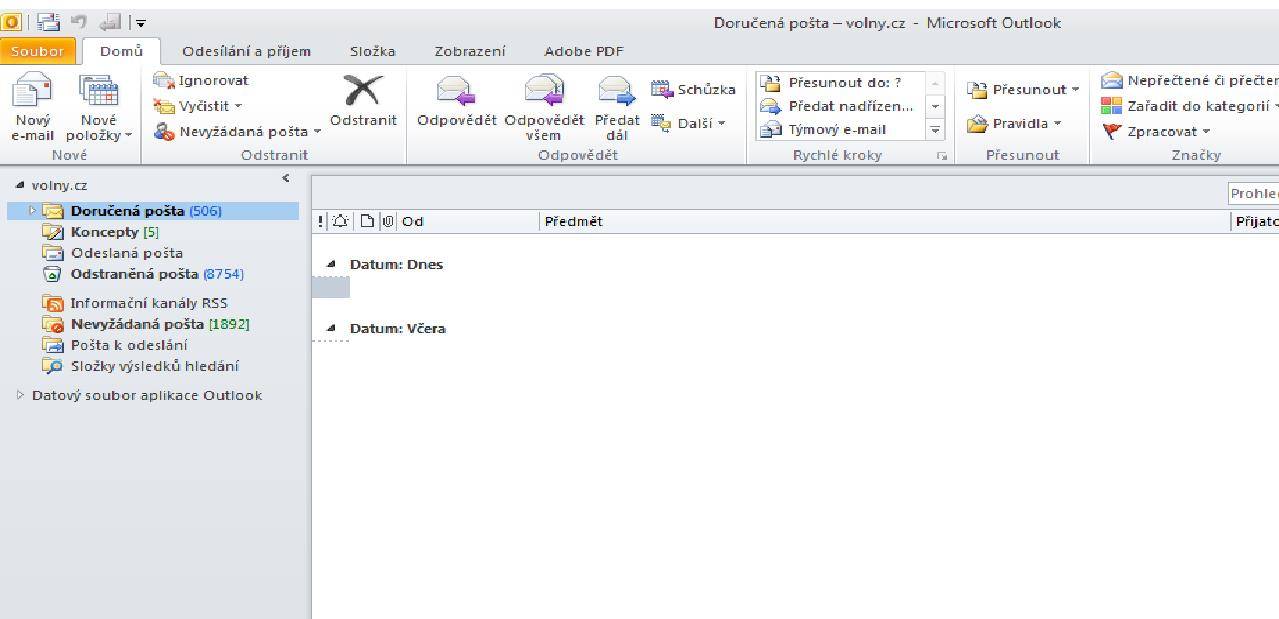The height and width of the screenshot is (619, 1279).
Task: Minimize the navigation pane with the chevron
Action: tap(286, 178)
